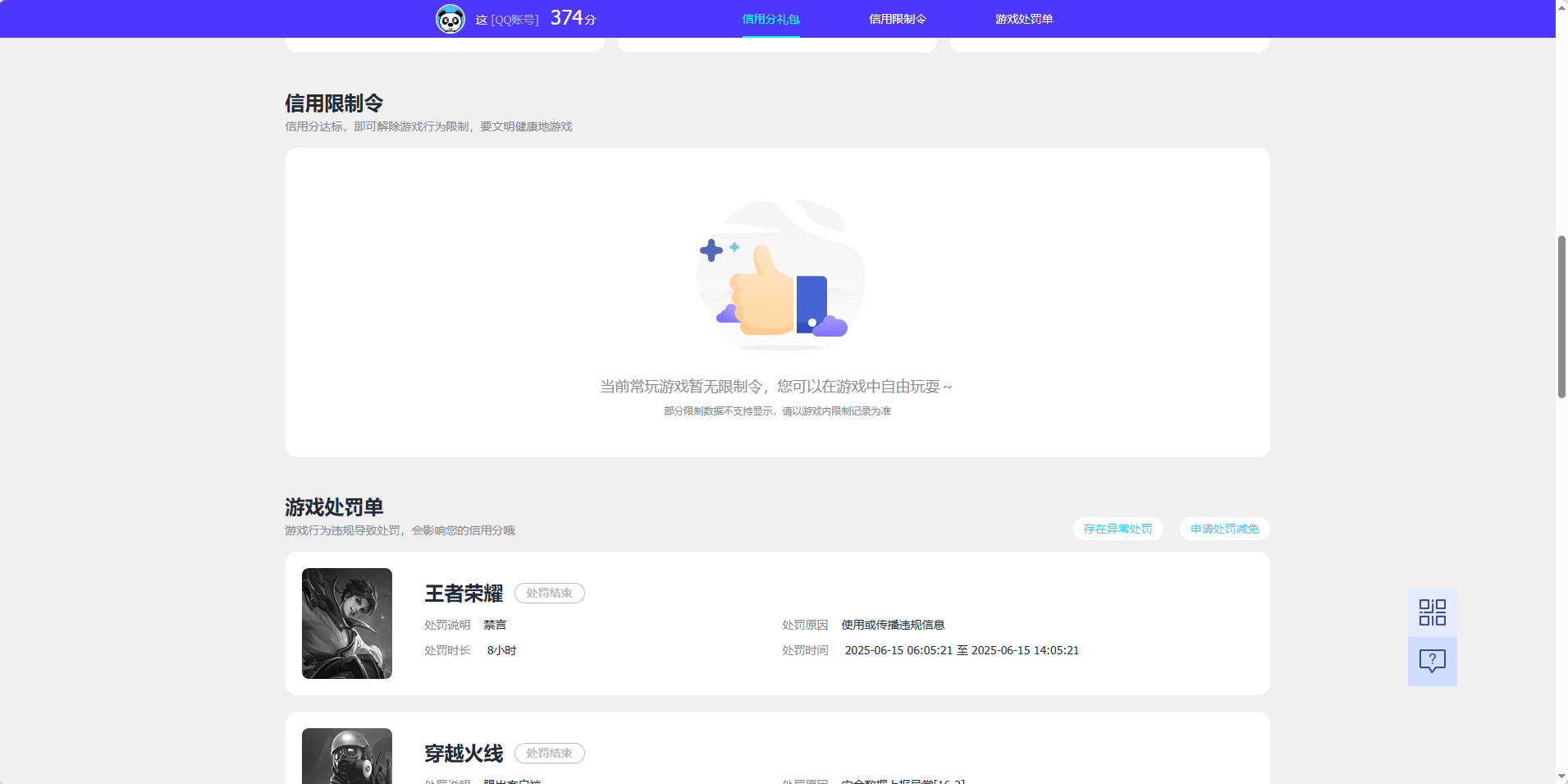
Task: Switch to 信用分礼包 tab
Action: tap(770, 19)
